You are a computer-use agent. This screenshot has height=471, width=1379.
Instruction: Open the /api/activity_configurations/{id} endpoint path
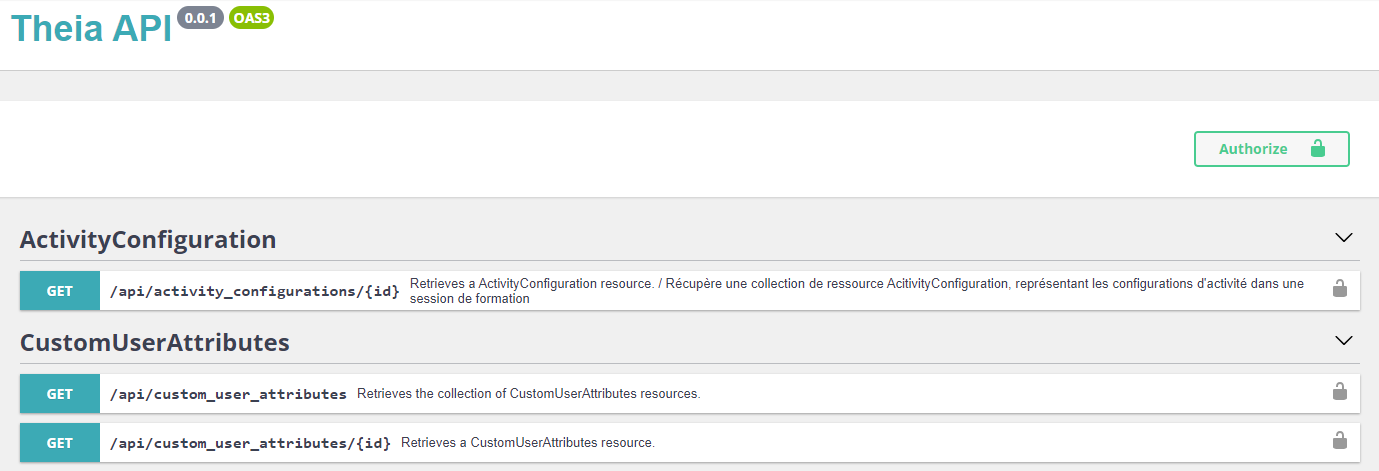pos(255,291)
